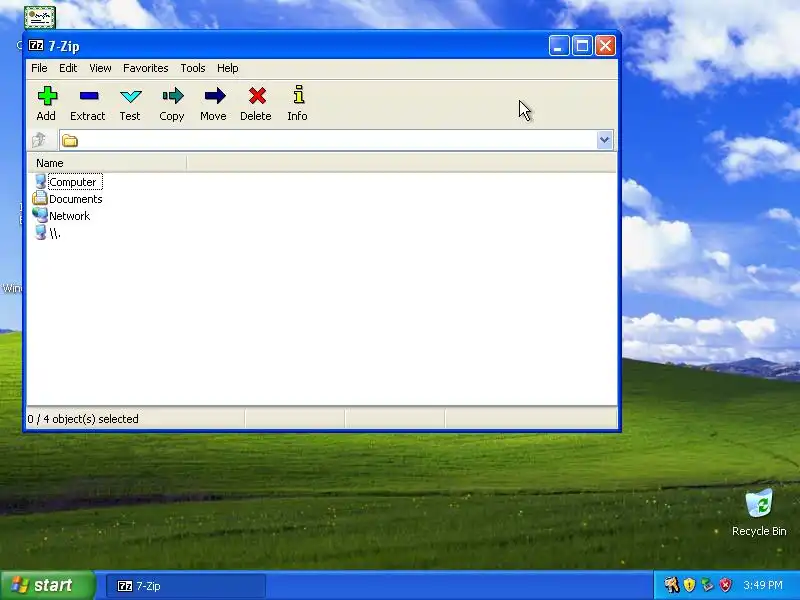Minimize the 7-Zip window
Viewport: 800px width, 600px height.
[559, 46]
